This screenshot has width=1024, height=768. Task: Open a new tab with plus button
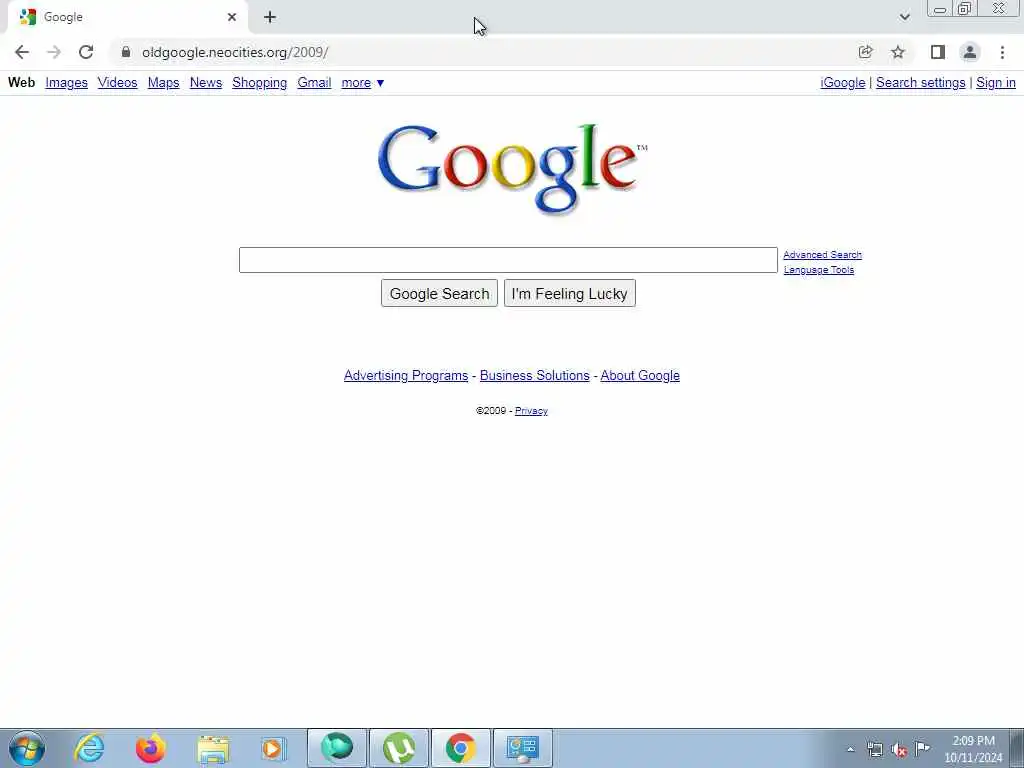point(270,17)
